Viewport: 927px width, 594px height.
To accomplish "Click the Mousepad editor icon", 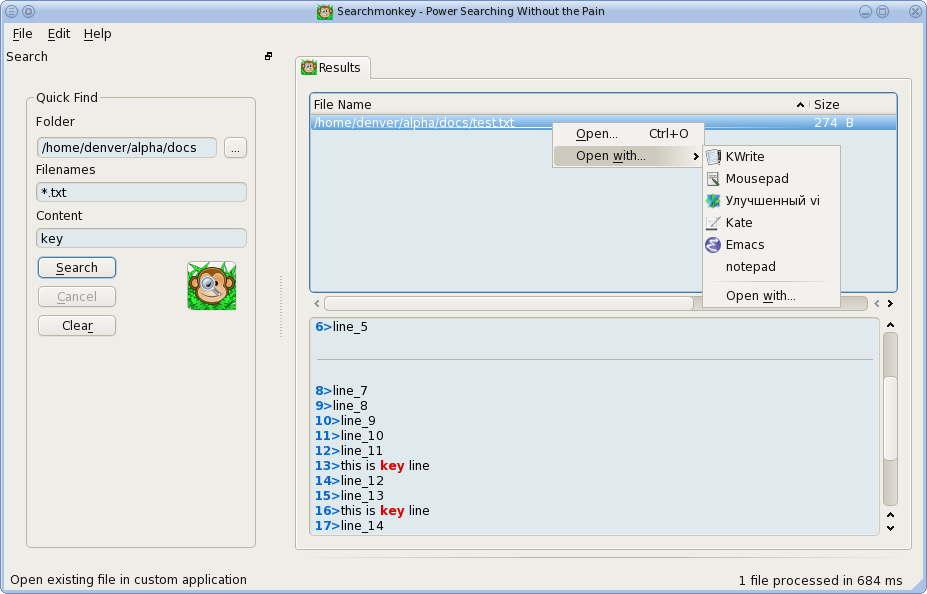I will [x=713, y=178].
